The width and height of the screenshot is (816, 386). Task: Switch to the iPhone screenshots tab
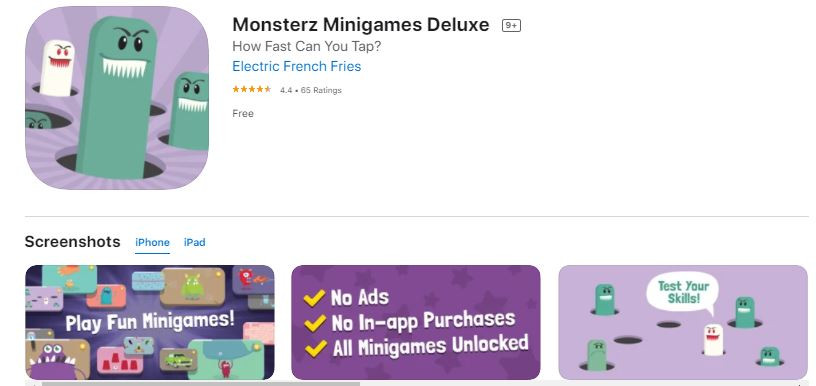152,242
